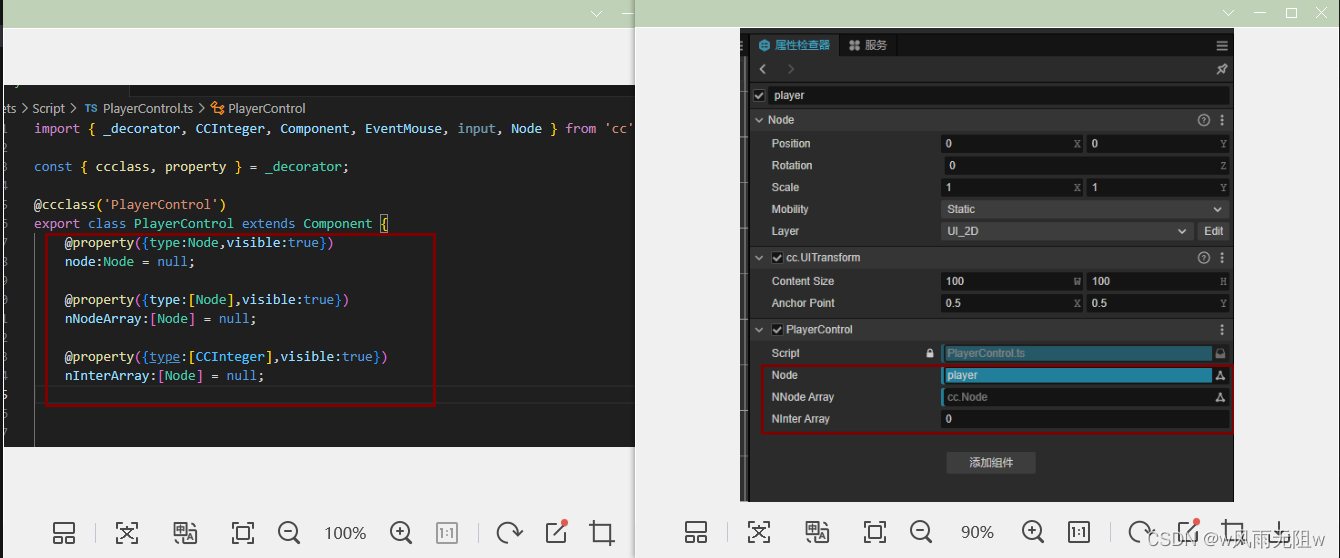
Task: Click the Position X input field
Action: [1013, 143]
